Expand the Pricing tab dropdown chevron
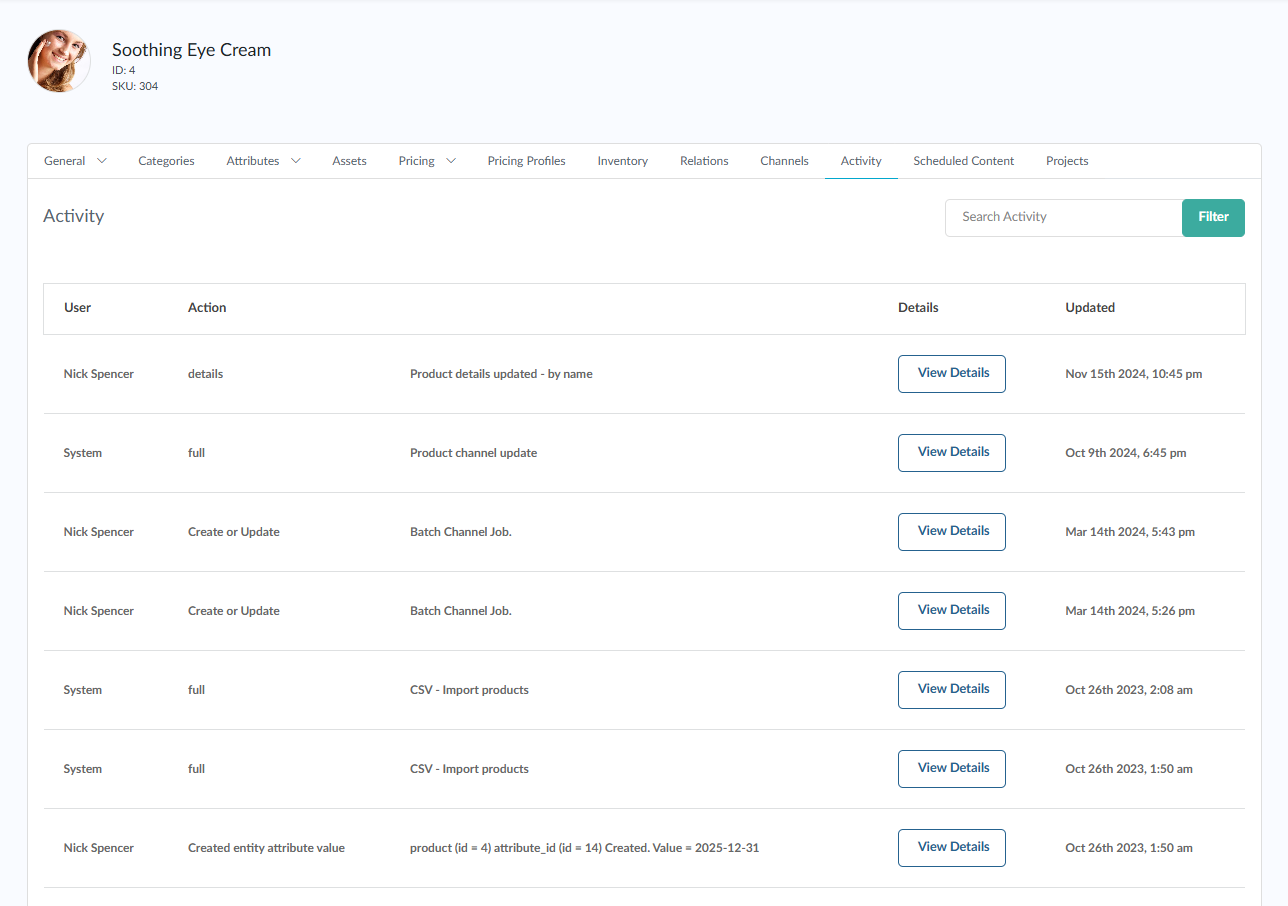Image resolution: width=1288 pixels, height=906 pixels. click(451, 161)
